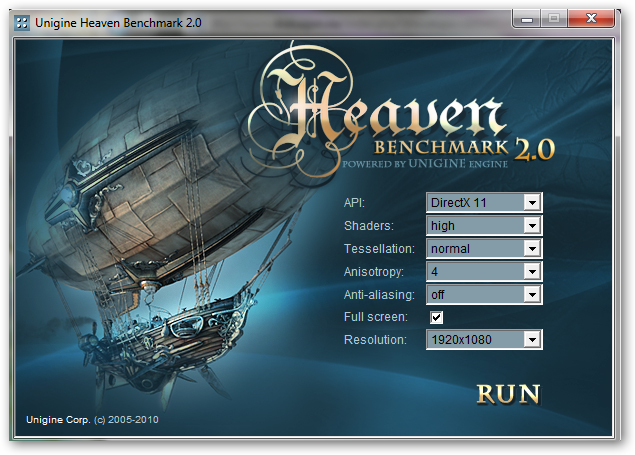
Task: Click the Unigine Corp. copyright text
Action: pyautogui.click(x=92, y=420)
